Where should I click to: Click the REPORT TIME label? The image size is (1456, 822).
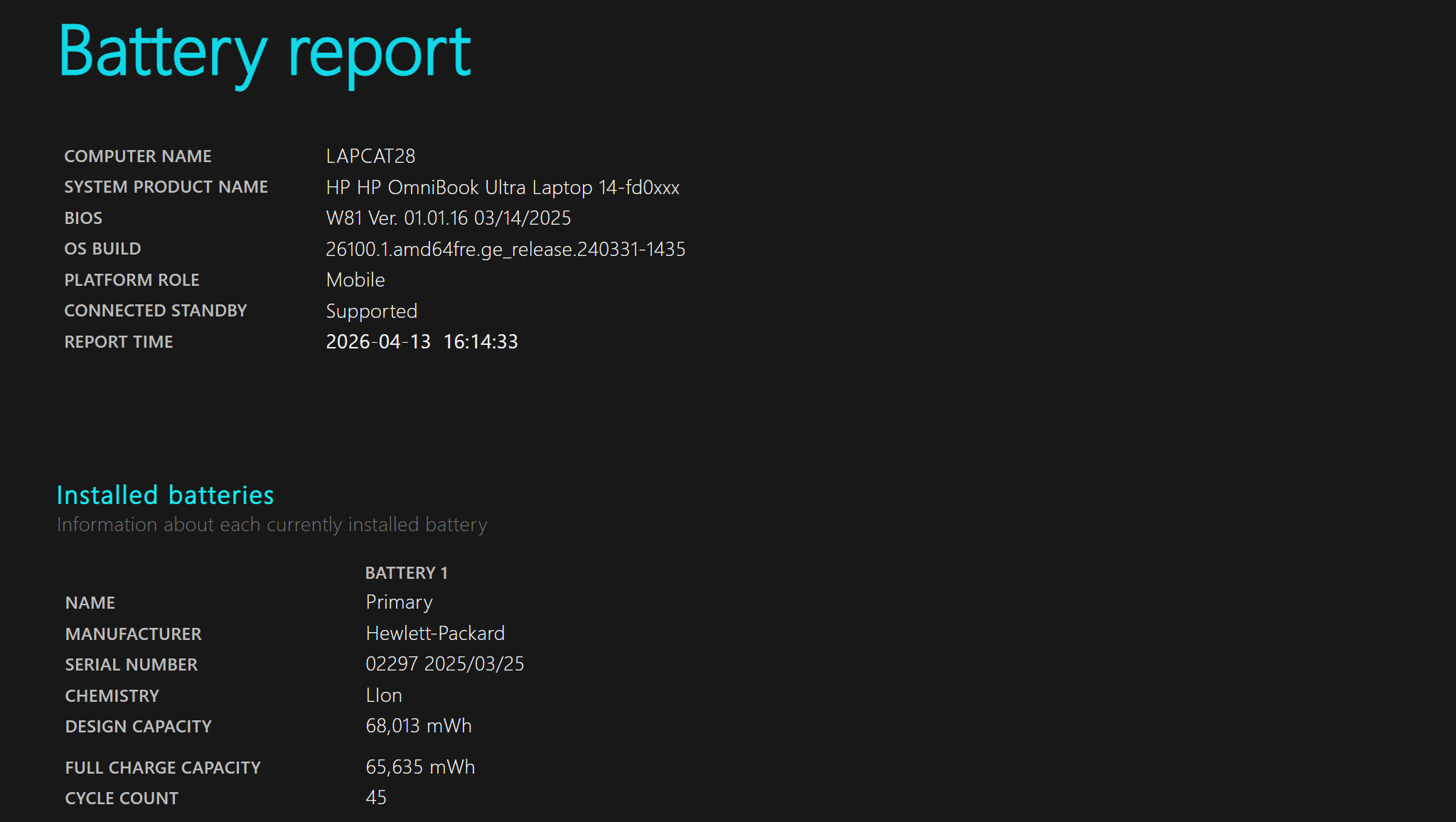[x=119, y=342]
